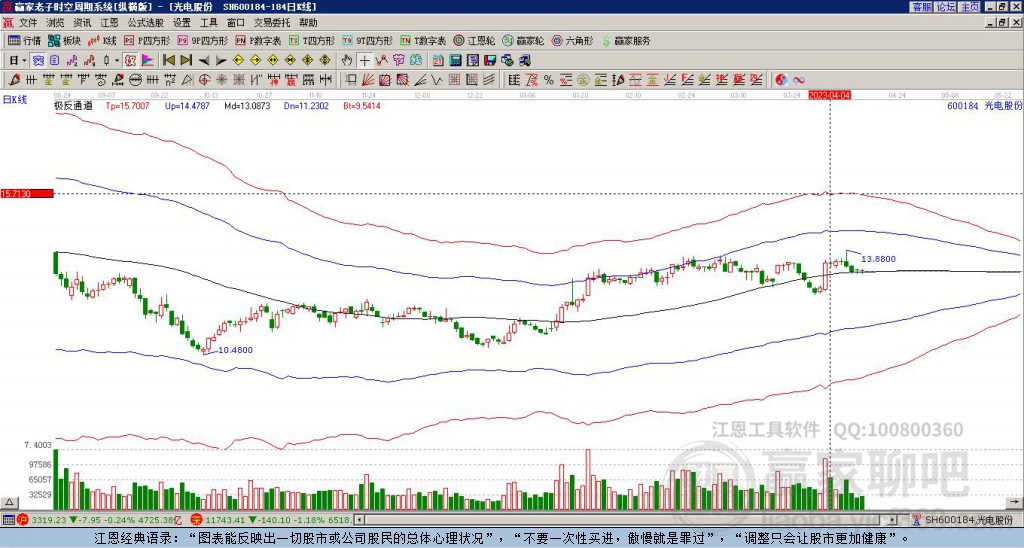The height and width of the screenshot is (548, 1024).
Task: Click the 日K线 label
Action: [x=15, y=100]
